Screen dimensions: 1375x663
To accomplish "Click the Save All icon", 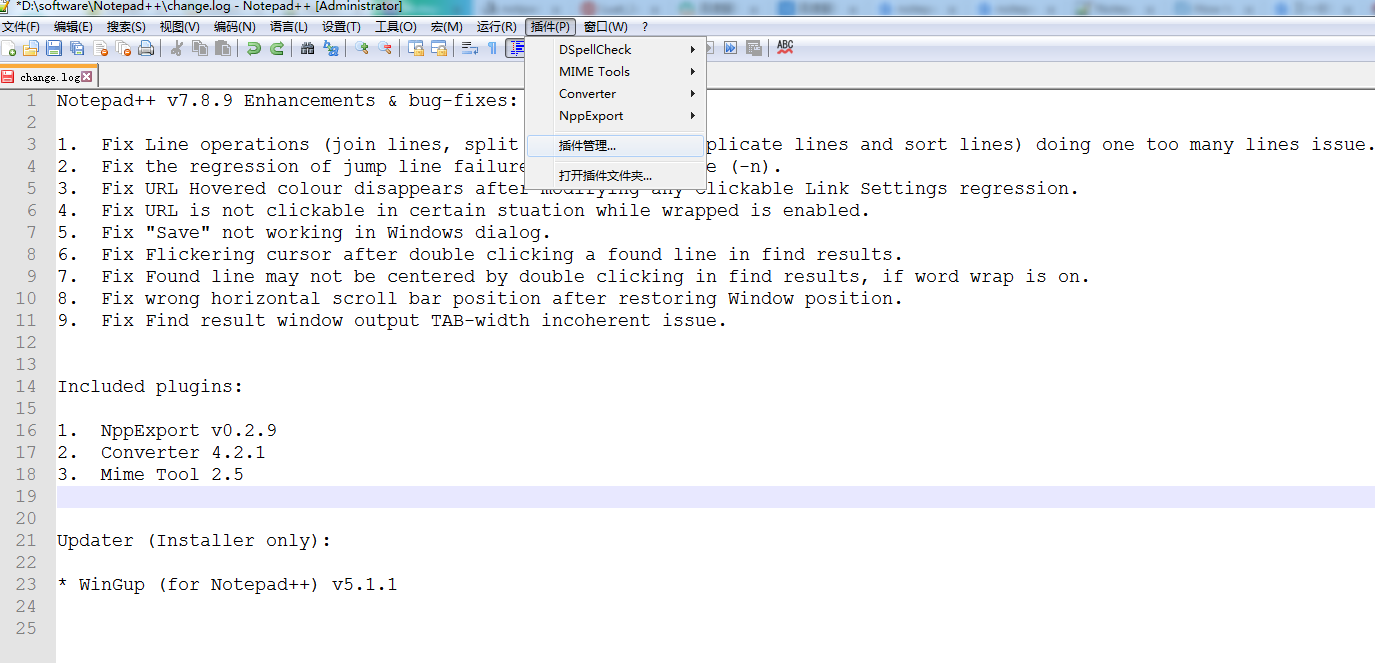I will pos(77,48).
